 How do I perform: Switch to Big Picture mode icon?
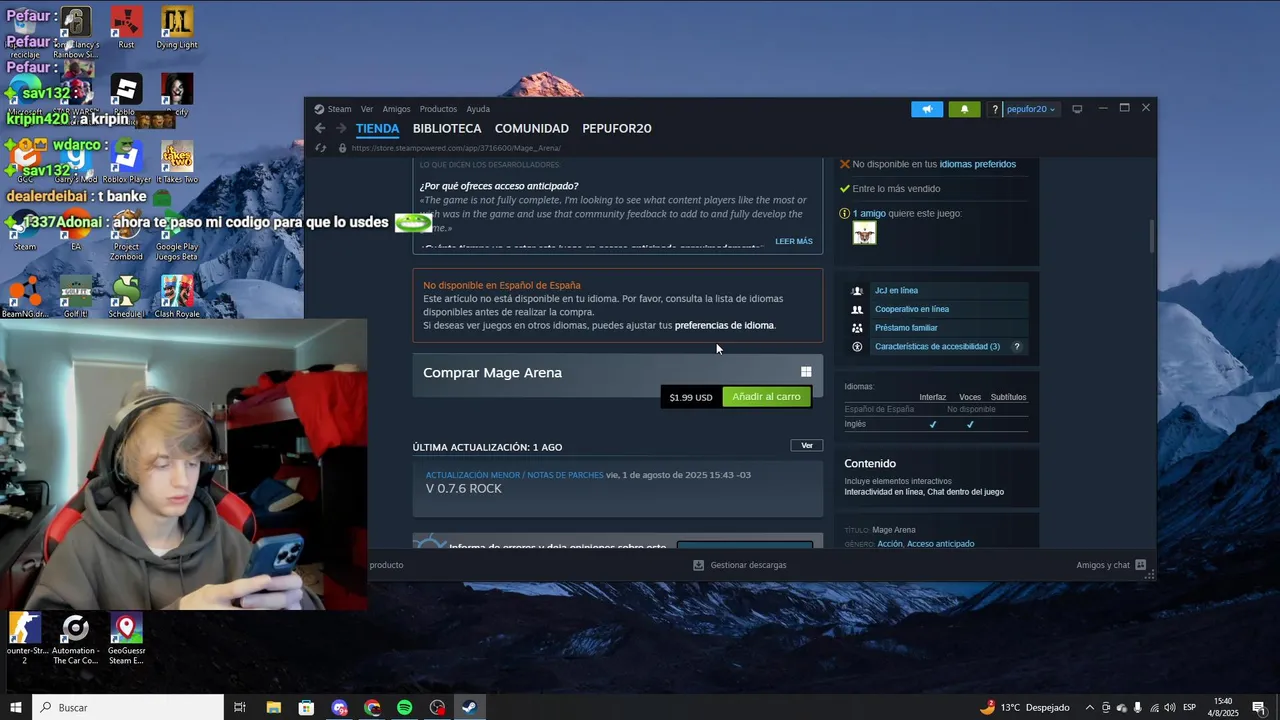coord(1077,109)
